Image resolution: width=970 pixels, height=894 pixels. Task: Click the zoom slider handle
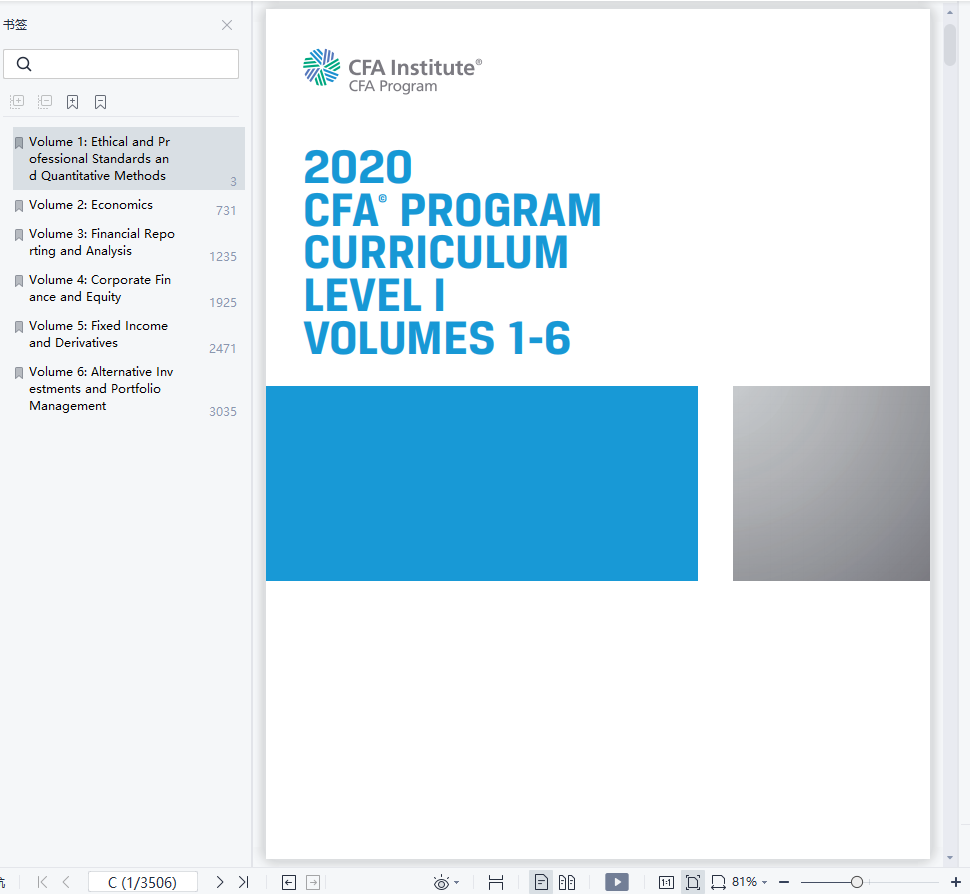click(x=857, y=882)
